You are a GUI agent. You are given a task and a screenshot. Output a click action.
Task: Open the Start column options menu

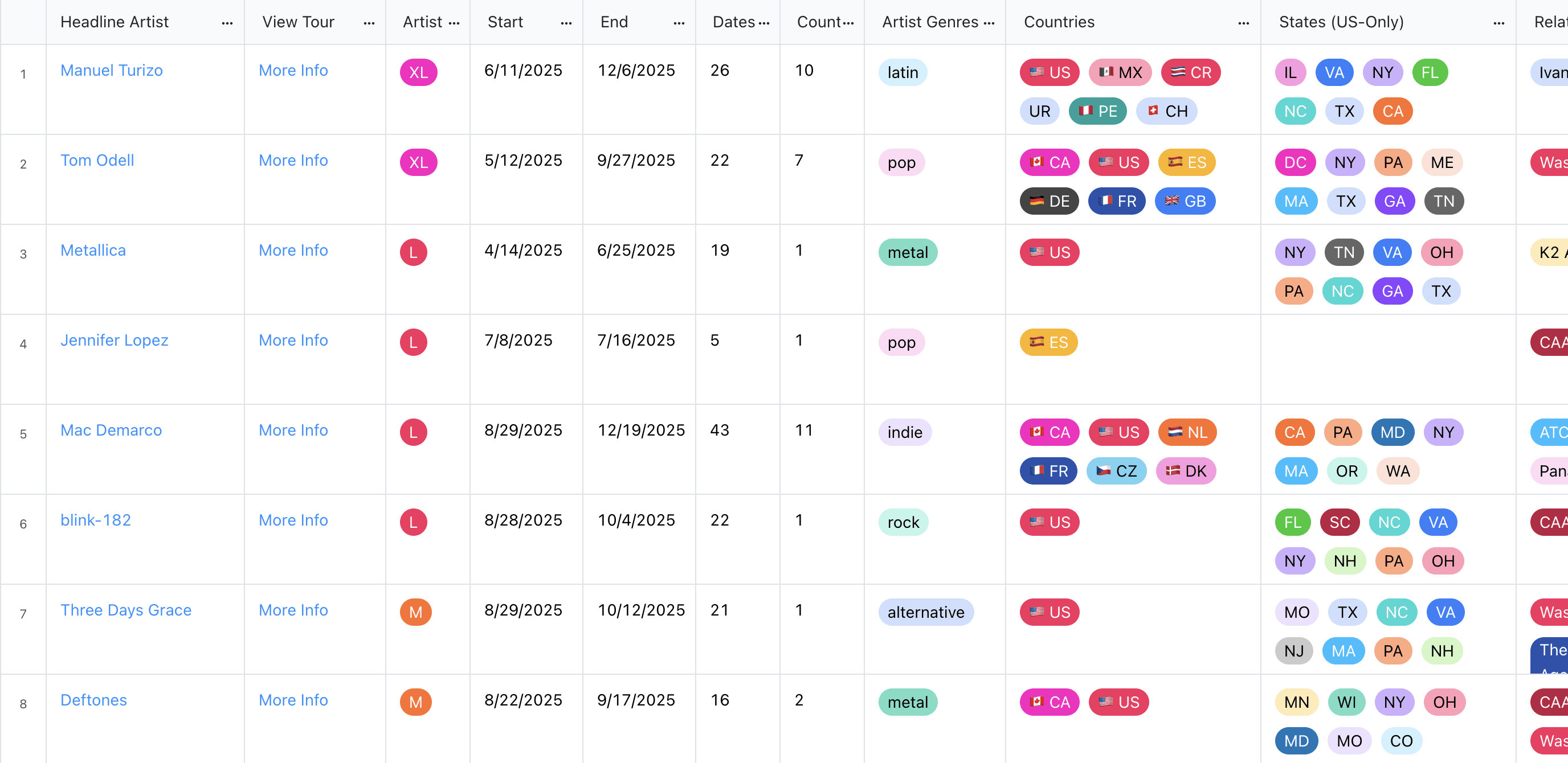pos(566,23)
